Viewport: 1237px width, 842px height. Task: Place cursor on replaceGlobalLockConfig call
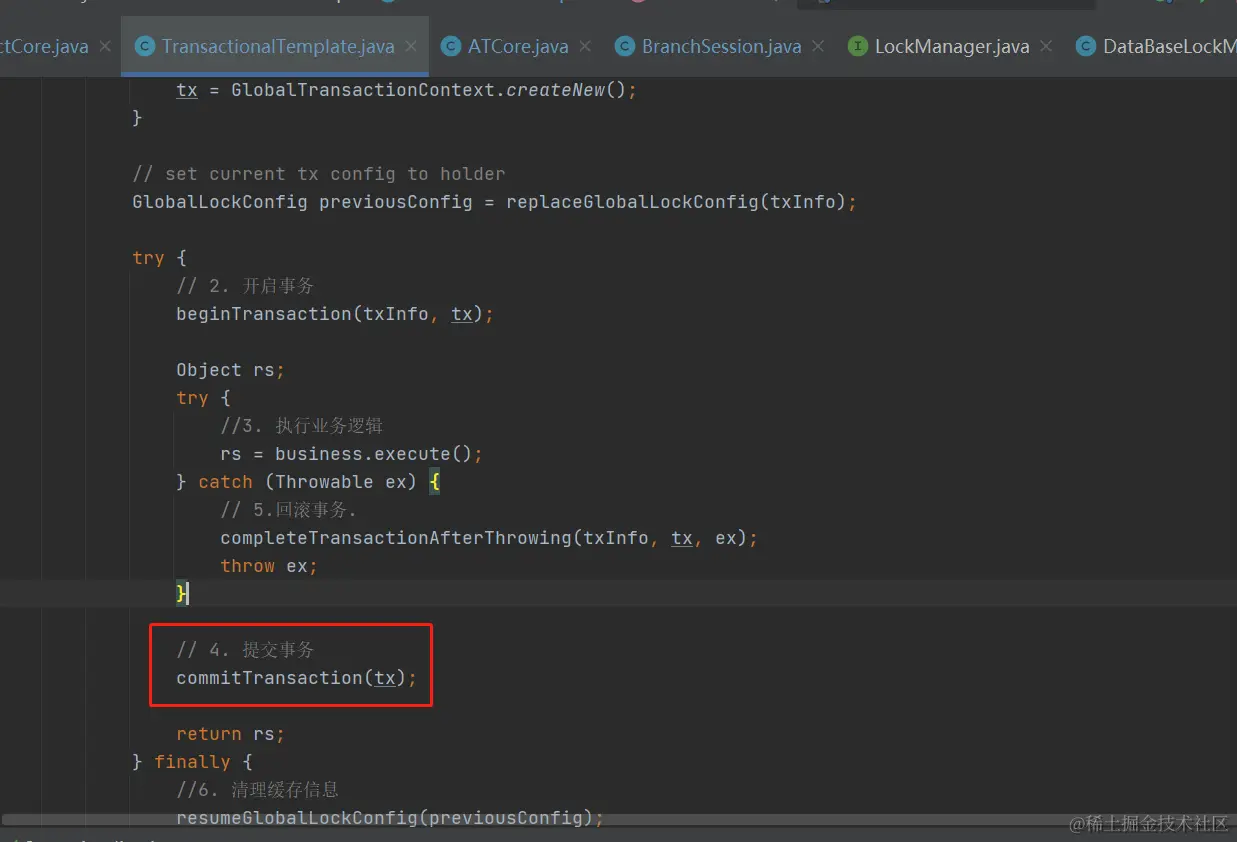point(632,202)
